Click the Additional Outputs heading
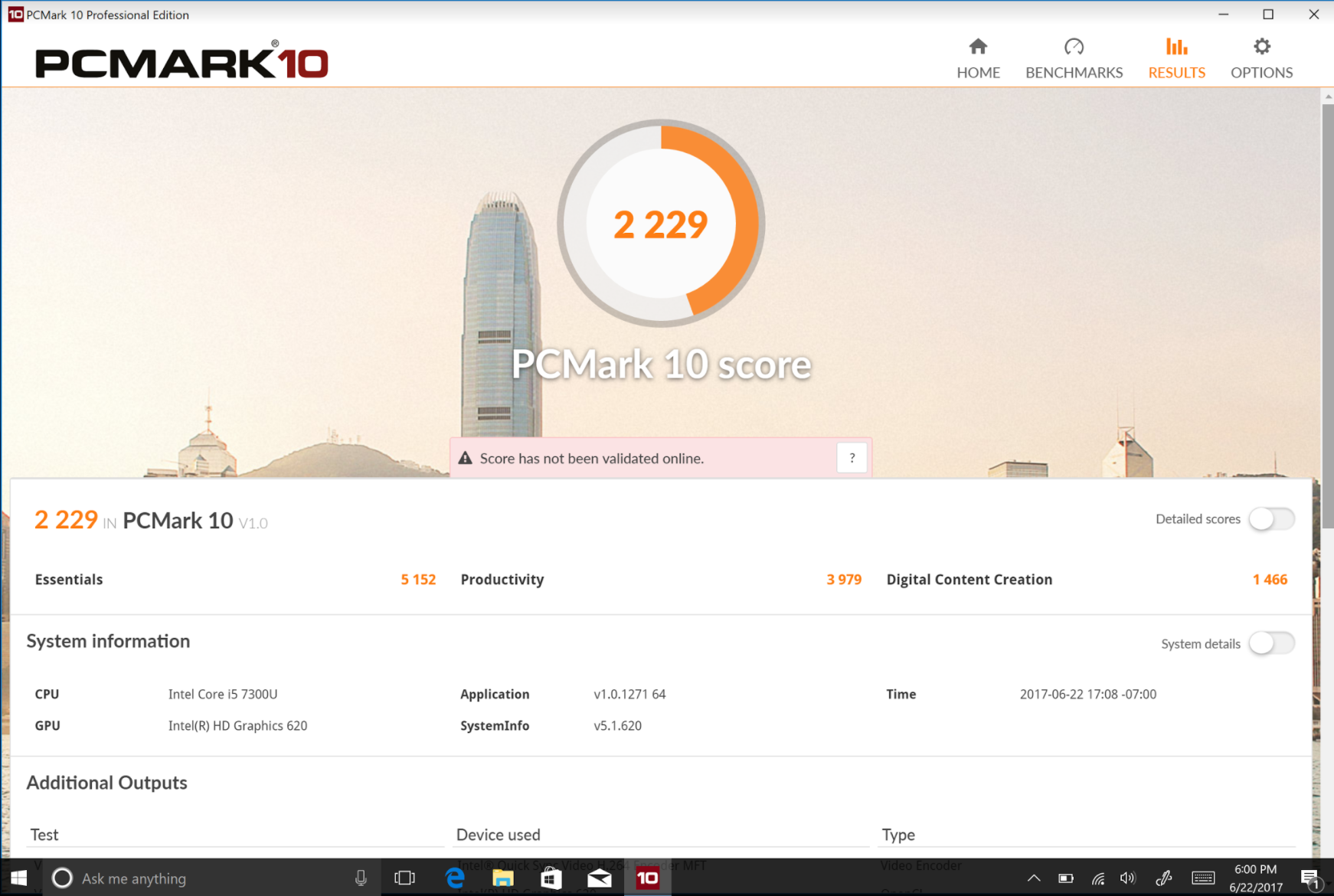Screen dimensions: 1334x896 [106, 783]
